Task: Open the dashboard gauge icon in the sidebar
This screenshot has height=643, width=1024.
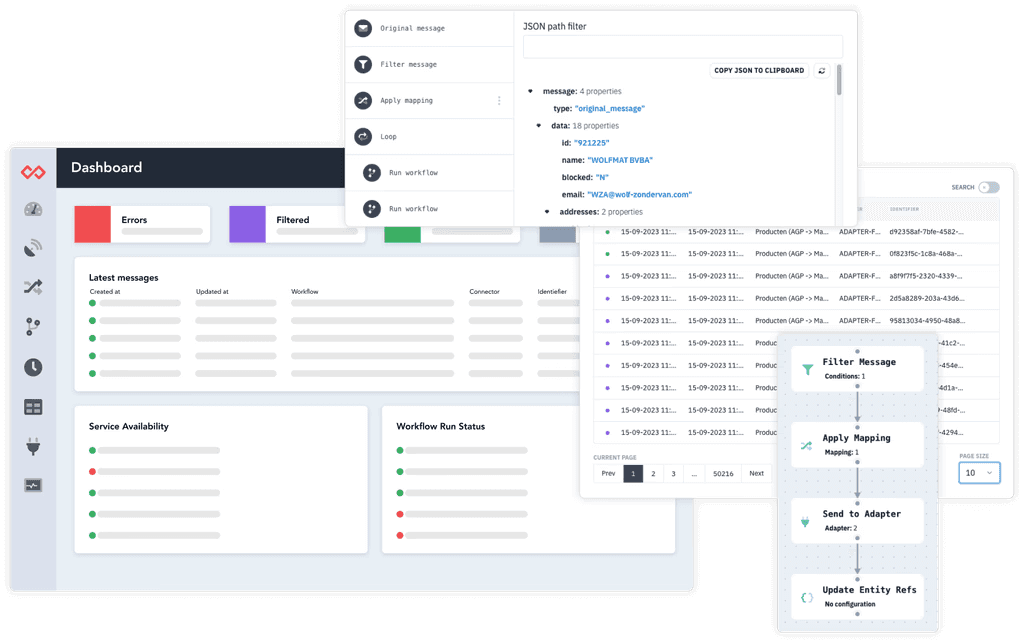Action: (33, 210)
